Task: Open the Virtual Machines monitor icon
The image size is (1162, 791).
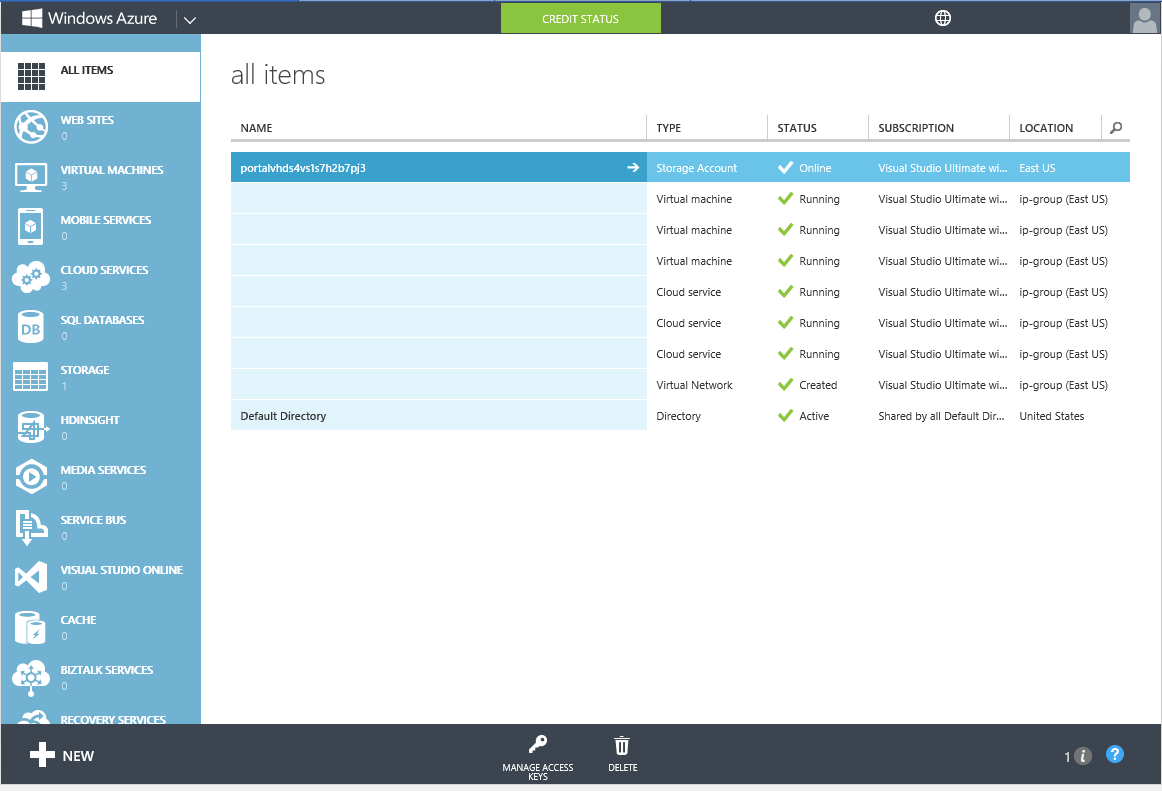Action: click(x=31, y=177)
